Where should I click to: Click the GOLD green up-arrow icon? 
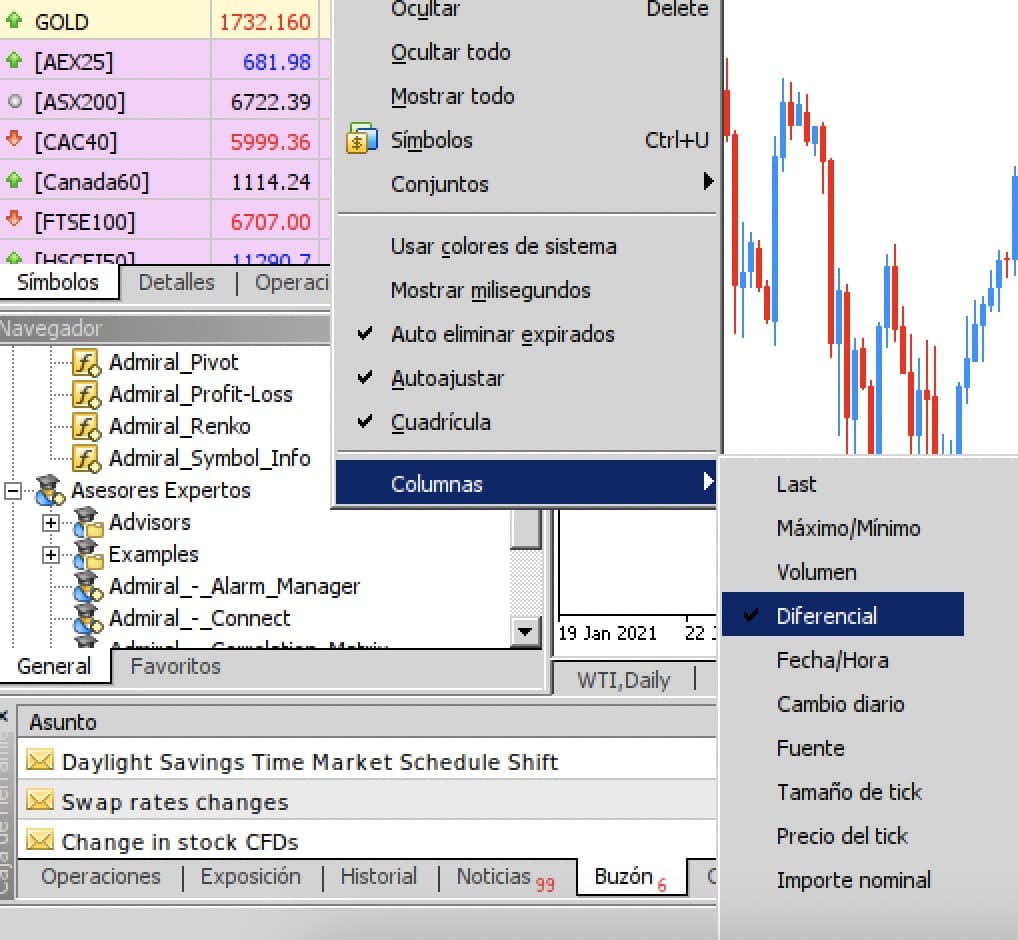[x=14, y=21]
